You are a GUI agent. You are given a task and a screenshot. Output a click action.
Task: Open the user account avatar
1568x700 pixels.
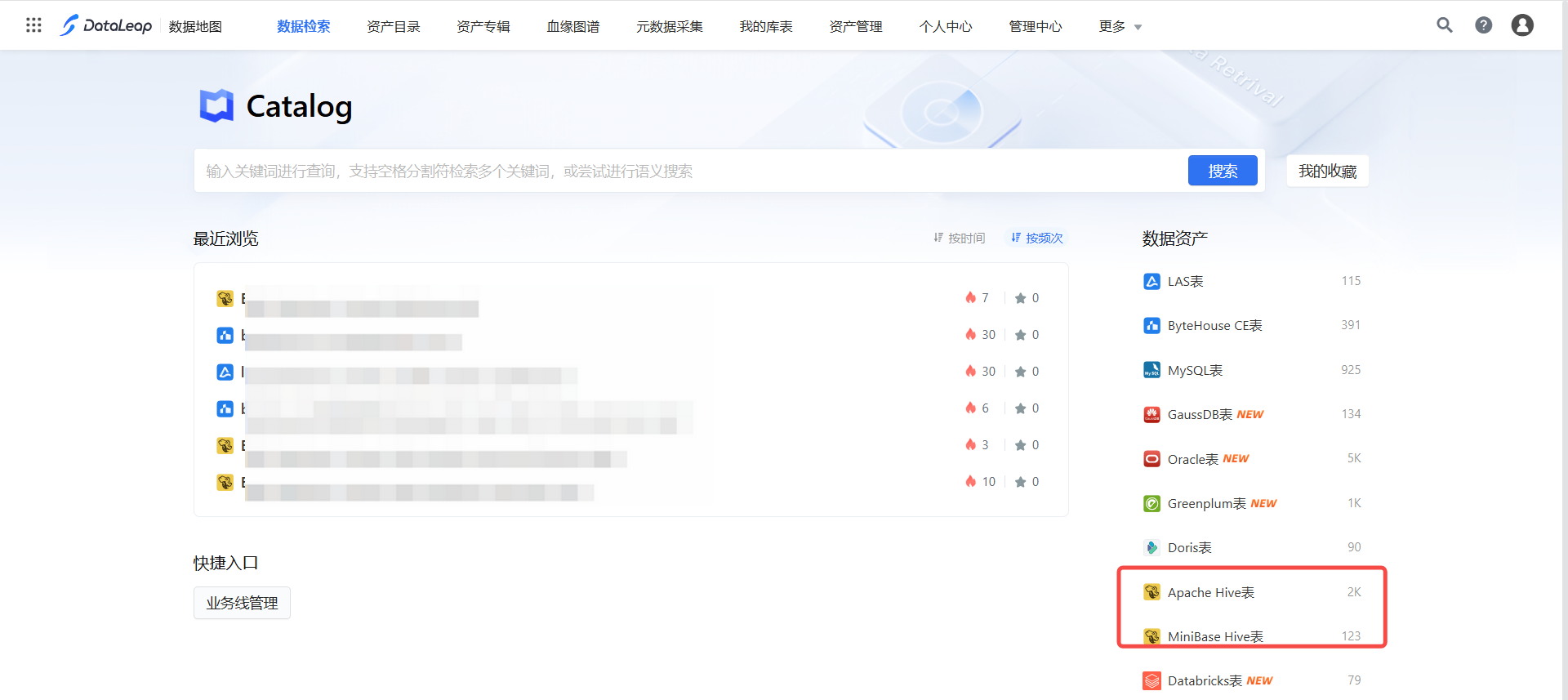click(x=1522, y=25)
